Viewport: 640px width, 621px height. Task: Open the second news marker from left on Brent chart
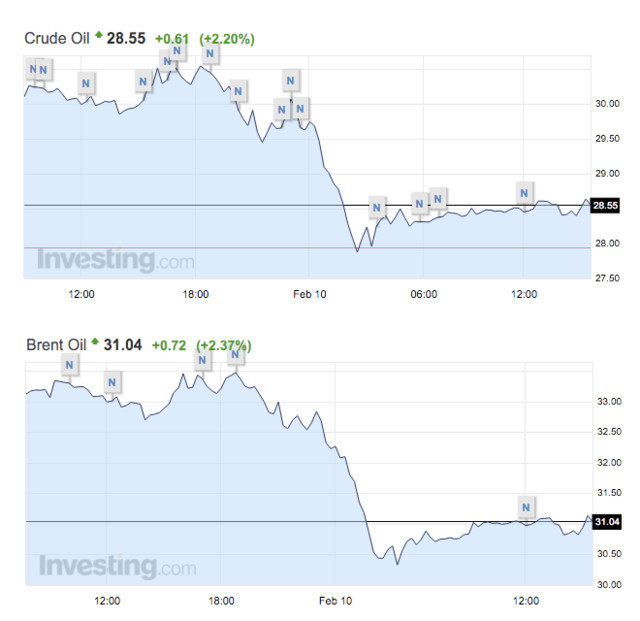[112, 382]
